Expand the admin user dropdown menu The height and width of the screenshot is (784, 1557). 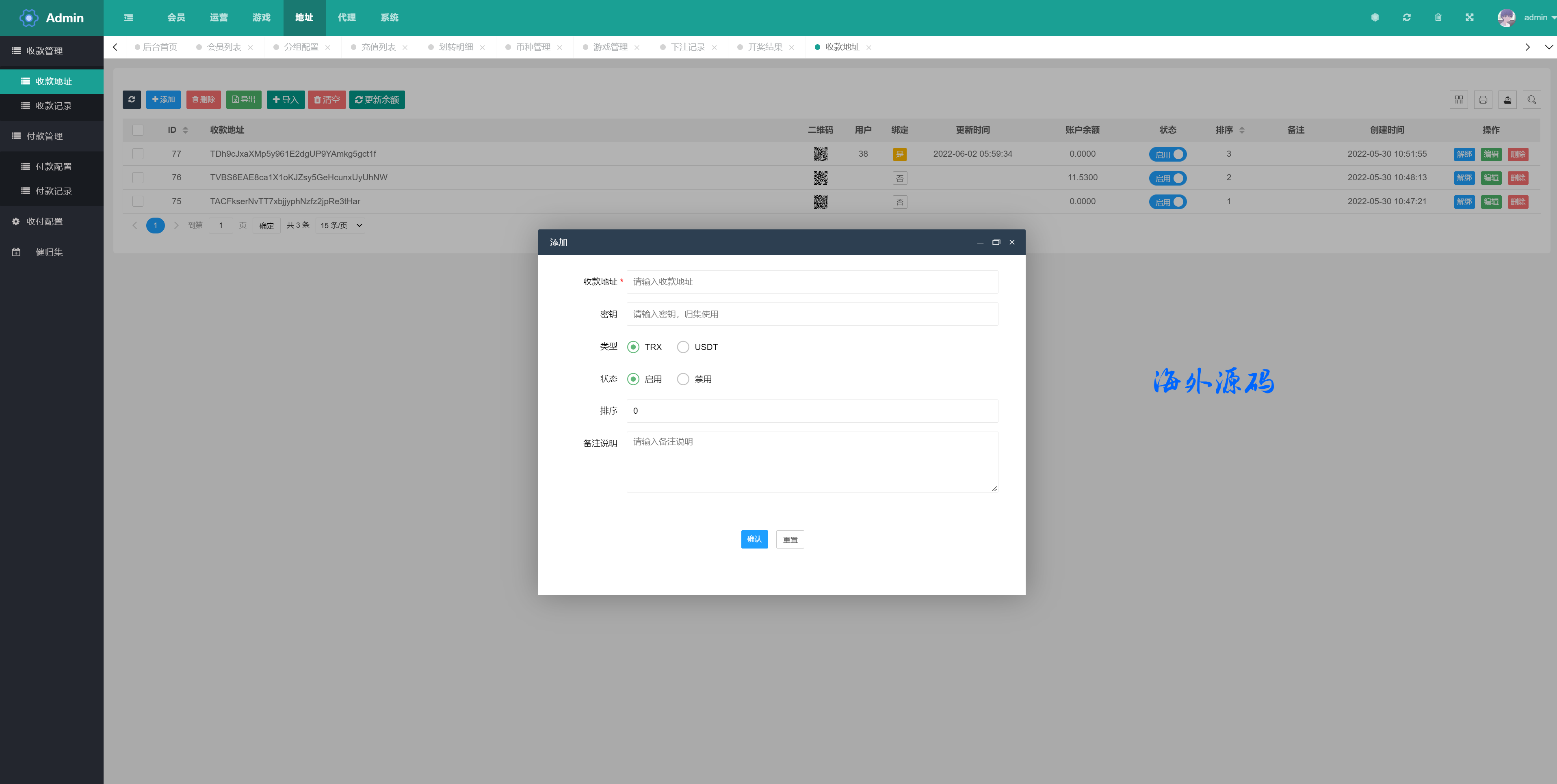tap(1539, 17)
